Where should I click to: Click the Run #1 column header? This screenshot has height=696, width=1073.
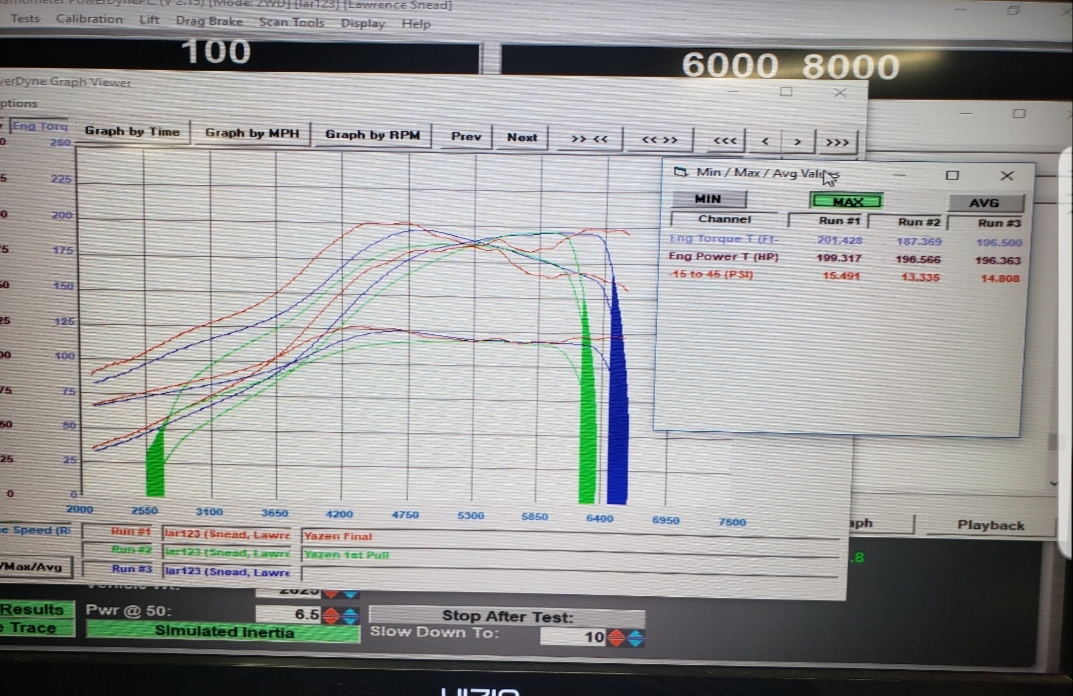tap(829, 220)
